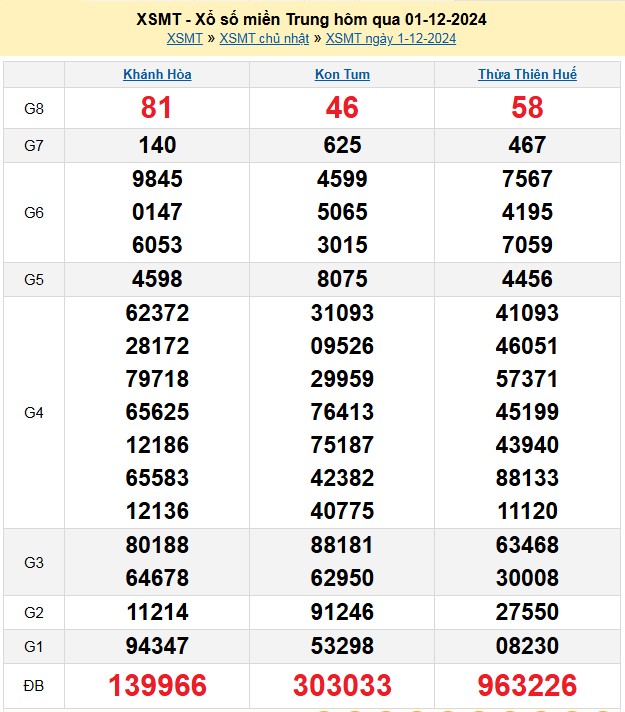
Task: Click G7 number 467
Action: (527, 145)
